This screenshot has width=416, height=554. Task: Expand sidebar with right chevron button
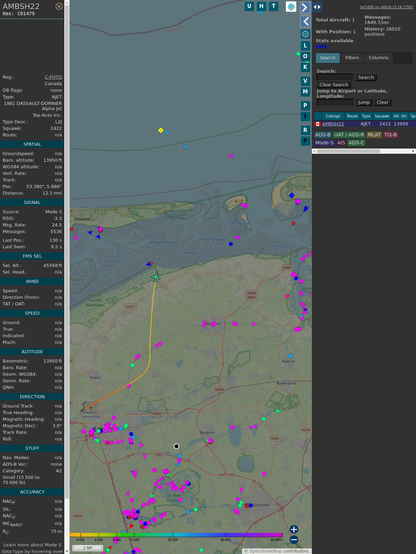(x=305, y=7)
